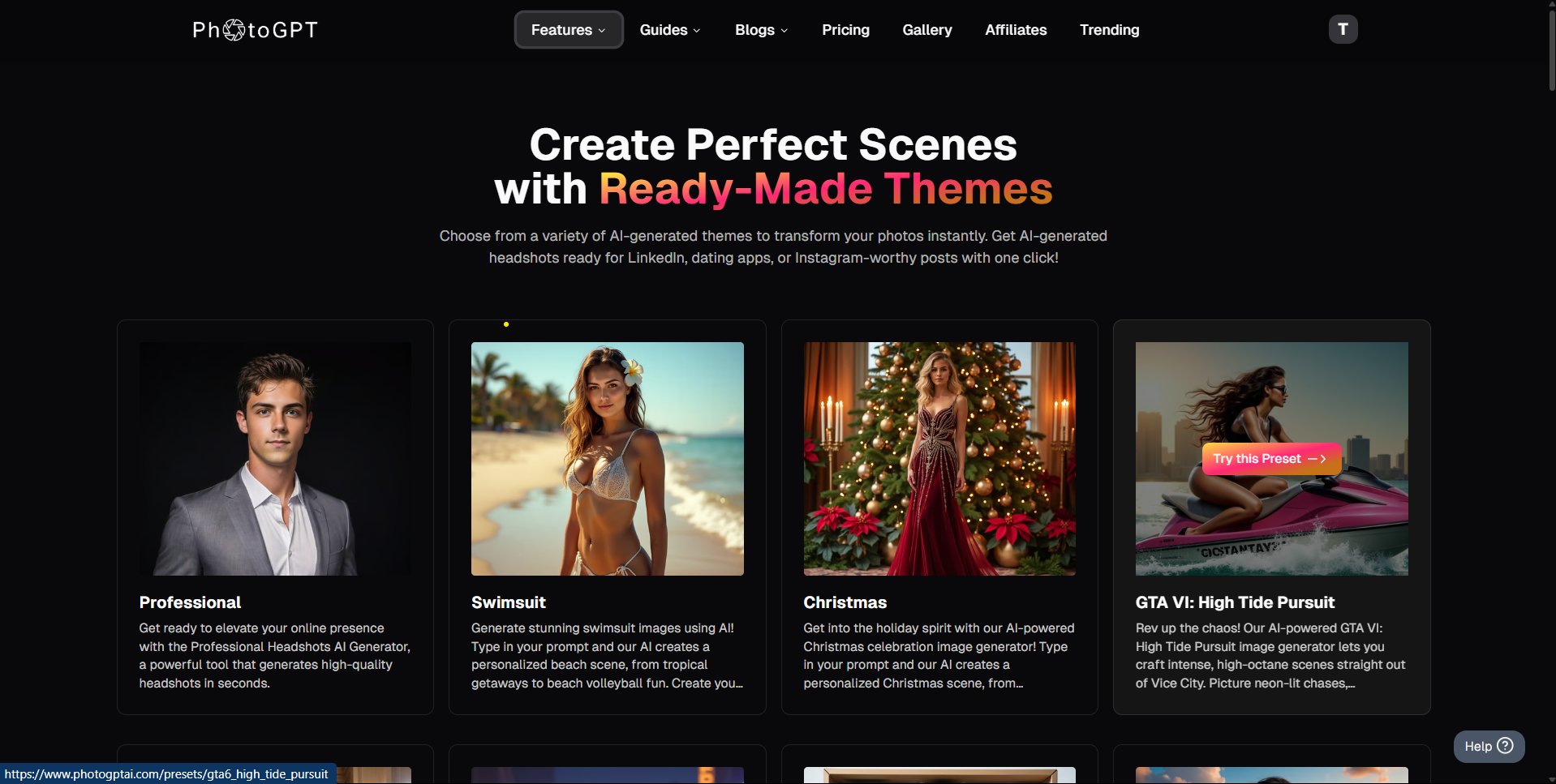Select the Professional theme title
This screenshot has width=1556, height=784.
[190, 602]
